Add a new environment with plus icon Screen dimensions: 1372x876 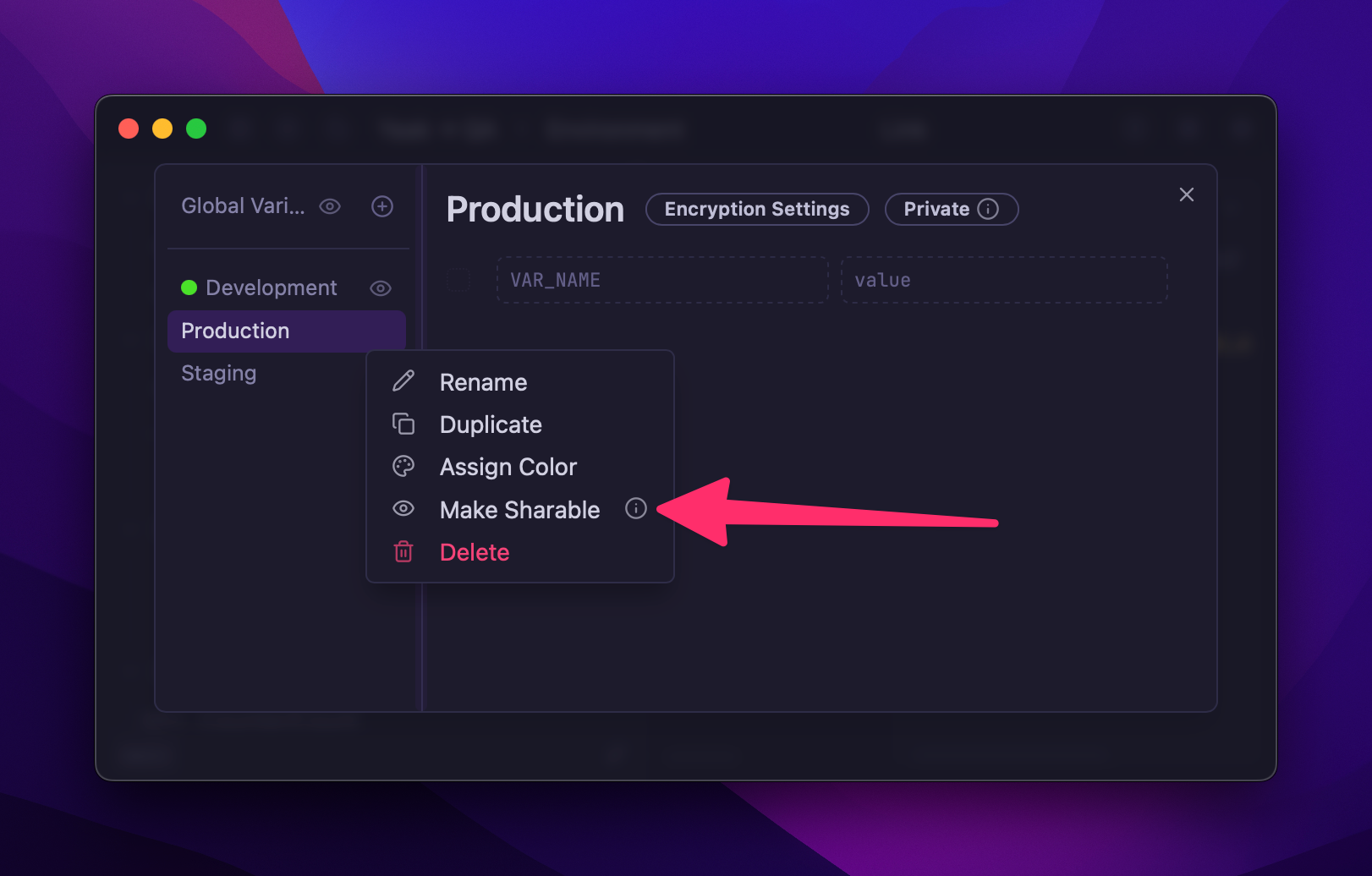[x=382, y=206]
